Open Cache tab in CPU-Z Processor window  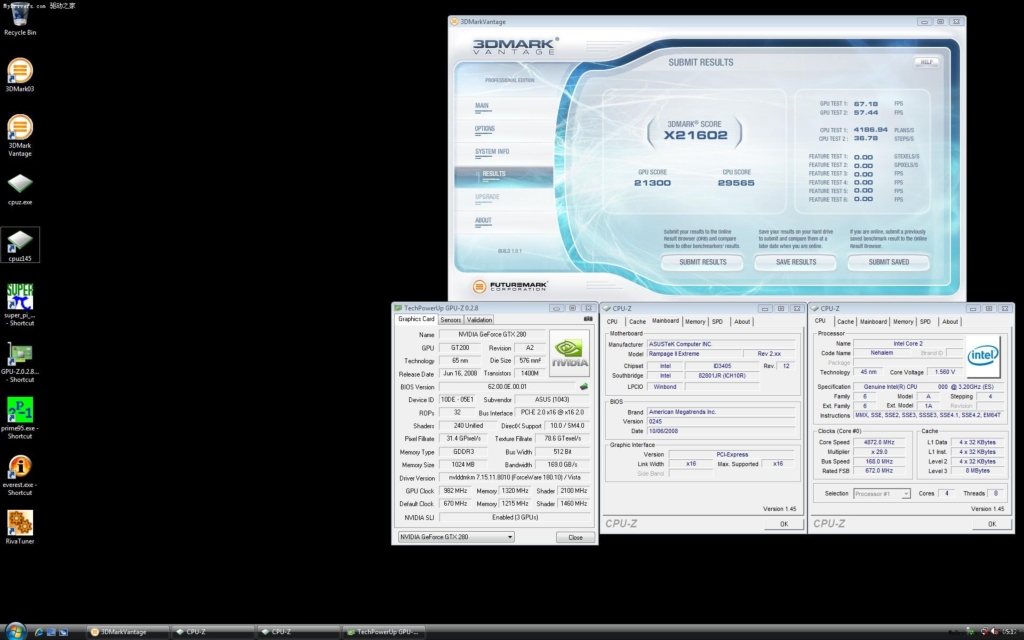pos(845,321)
